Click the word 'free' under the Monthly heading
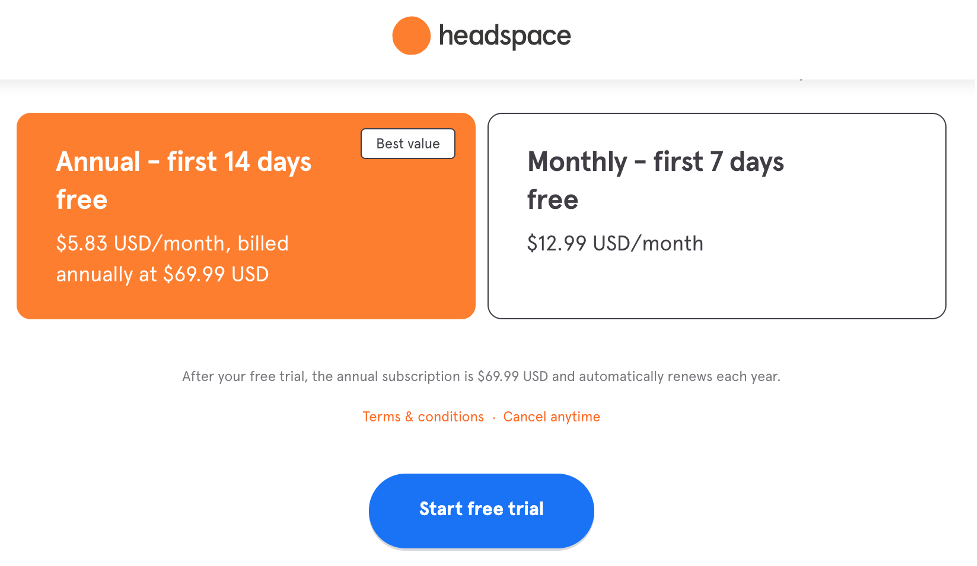This screenshot has height=566, width=977. tap(553, 199)
